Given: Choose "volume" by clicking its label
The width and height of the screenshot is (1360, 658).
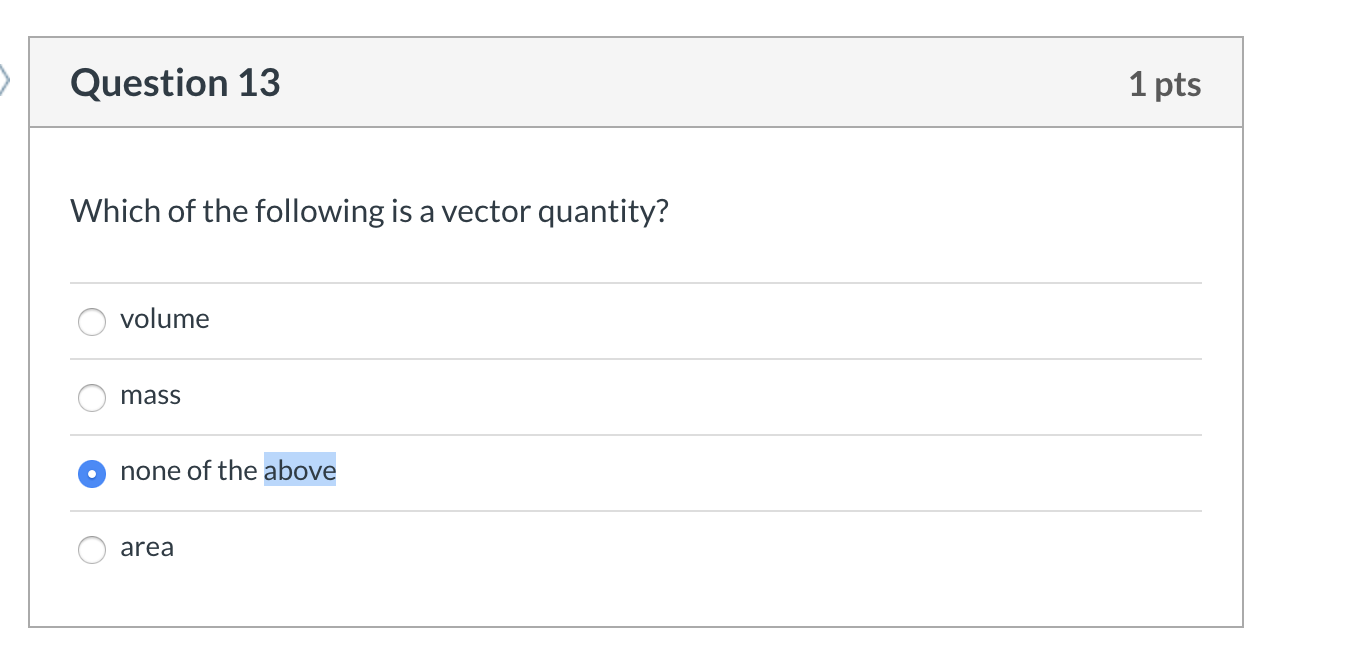Looking at the screenshot, I should point(164,319).
